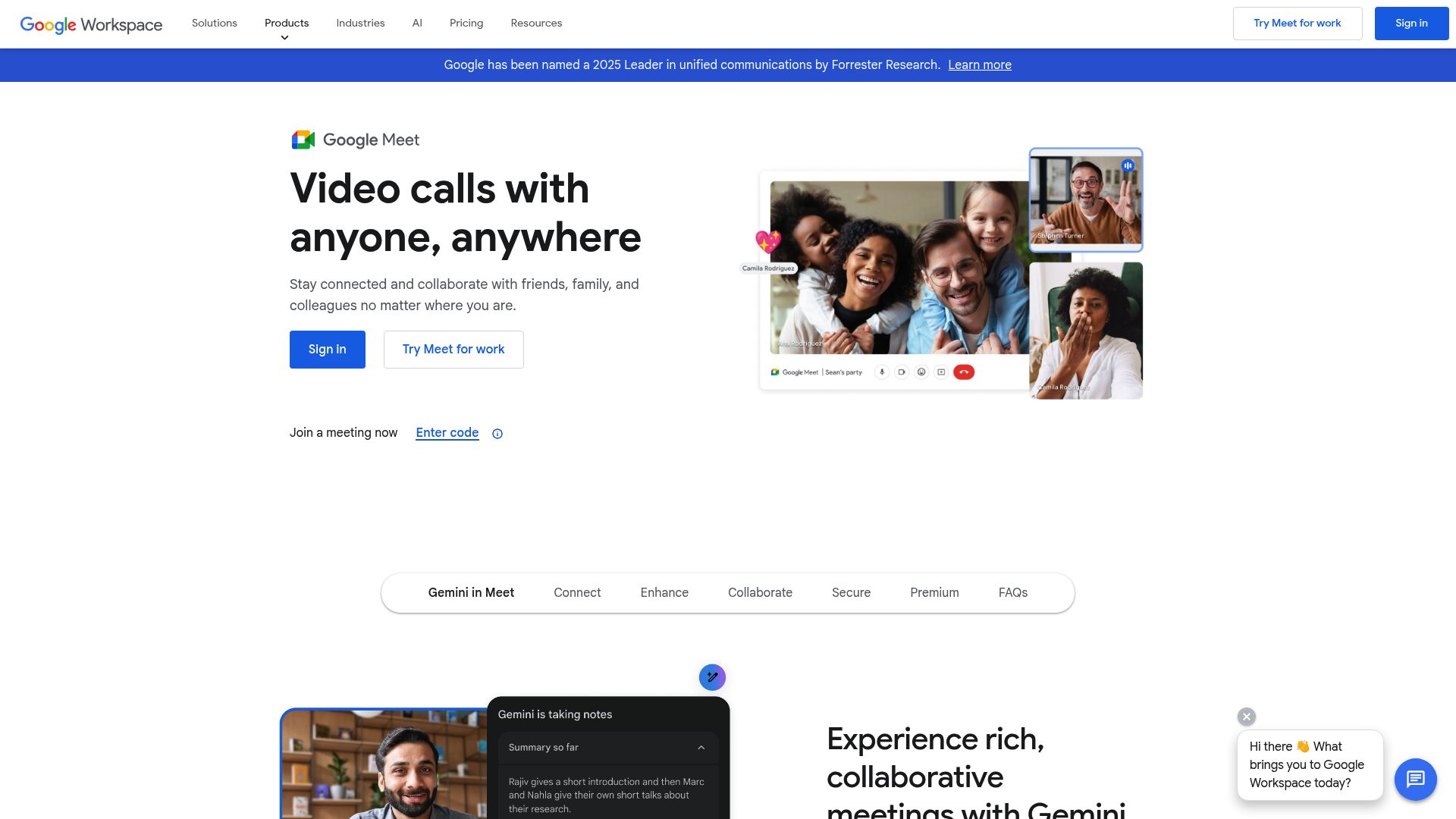Click the heart emoji reaction sticker
Screen dimensions: 1456x819
pyautogui.click(x=768, y=241)
